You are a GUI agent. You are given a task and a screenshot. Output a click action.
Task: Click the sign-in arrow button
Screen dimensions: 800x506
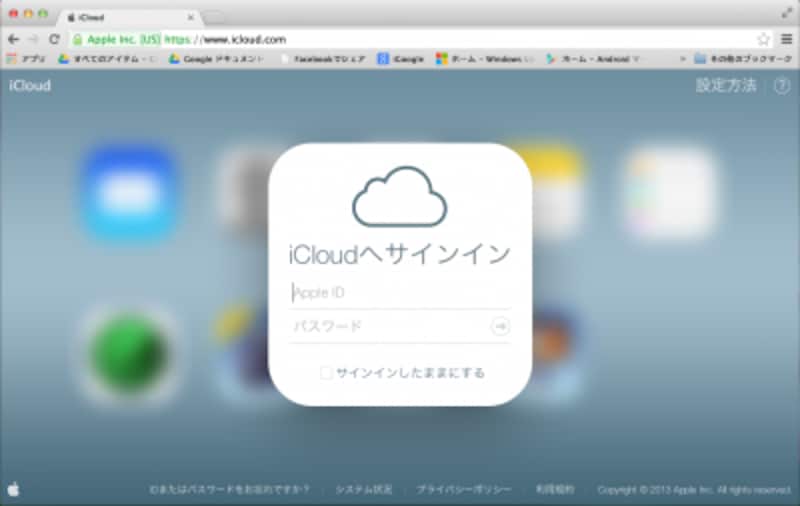click(x=500, y=326)
